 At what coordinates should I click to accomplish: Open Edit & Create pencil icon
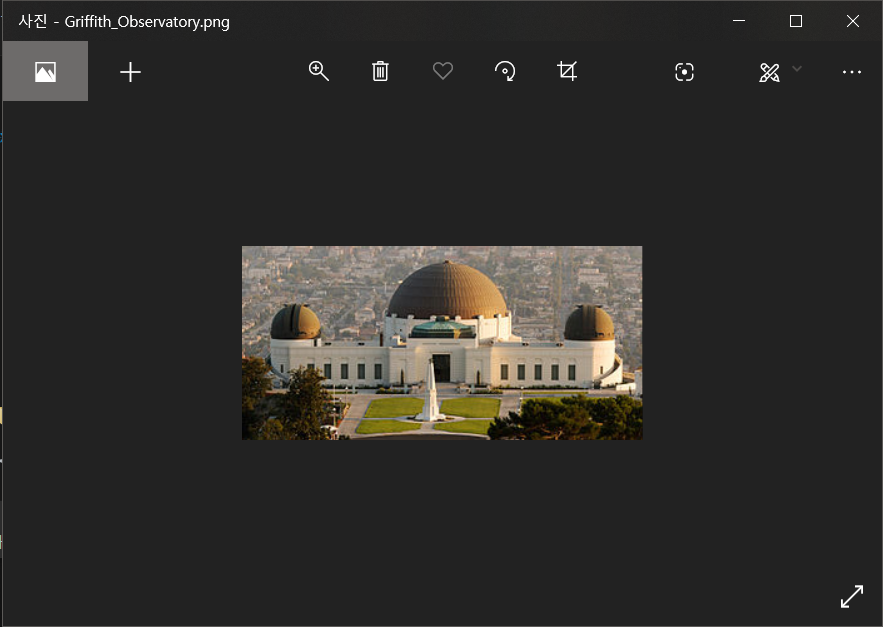[x=769, y=72]
